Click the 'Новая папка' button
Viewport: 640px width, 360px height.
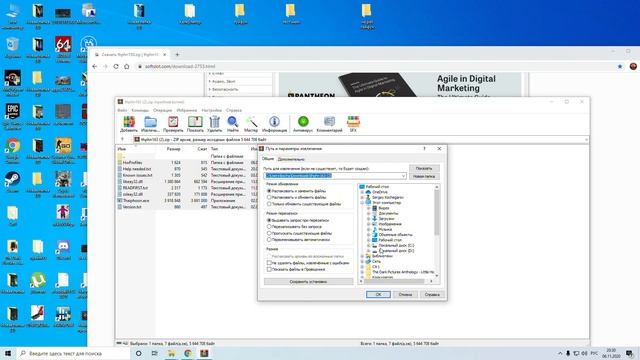(x=424, y=176)
